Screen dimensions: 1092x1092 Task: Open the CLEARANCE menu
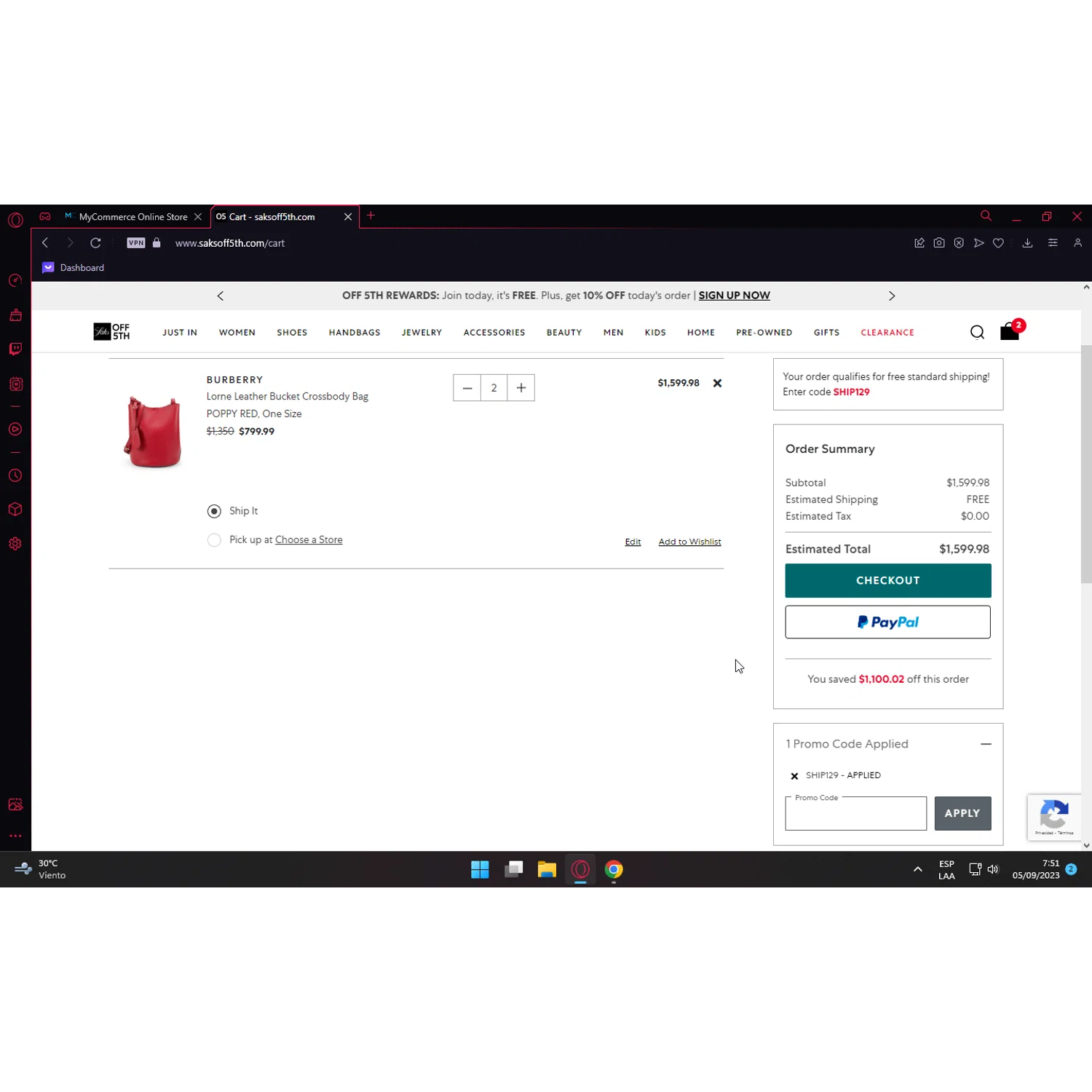pyautogui.click(x=887, y=333)
